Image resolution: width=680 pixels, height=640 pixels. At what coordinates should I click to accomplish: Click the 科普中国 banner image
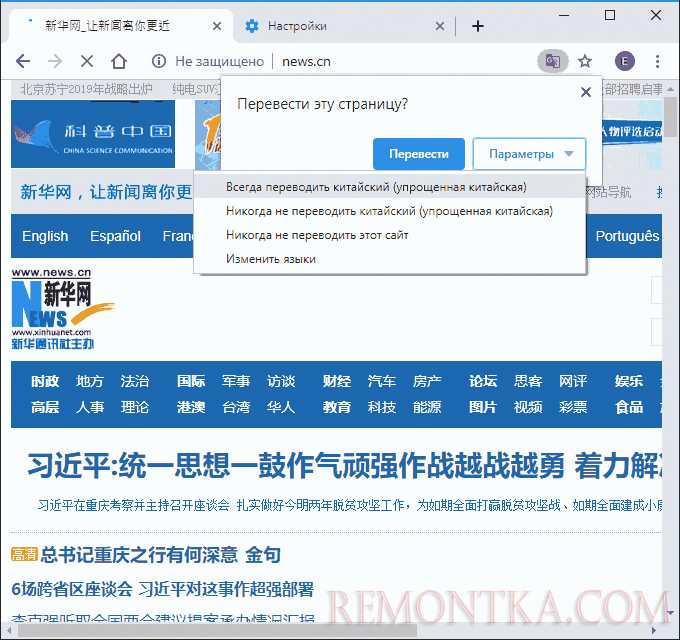click(93, 134)
